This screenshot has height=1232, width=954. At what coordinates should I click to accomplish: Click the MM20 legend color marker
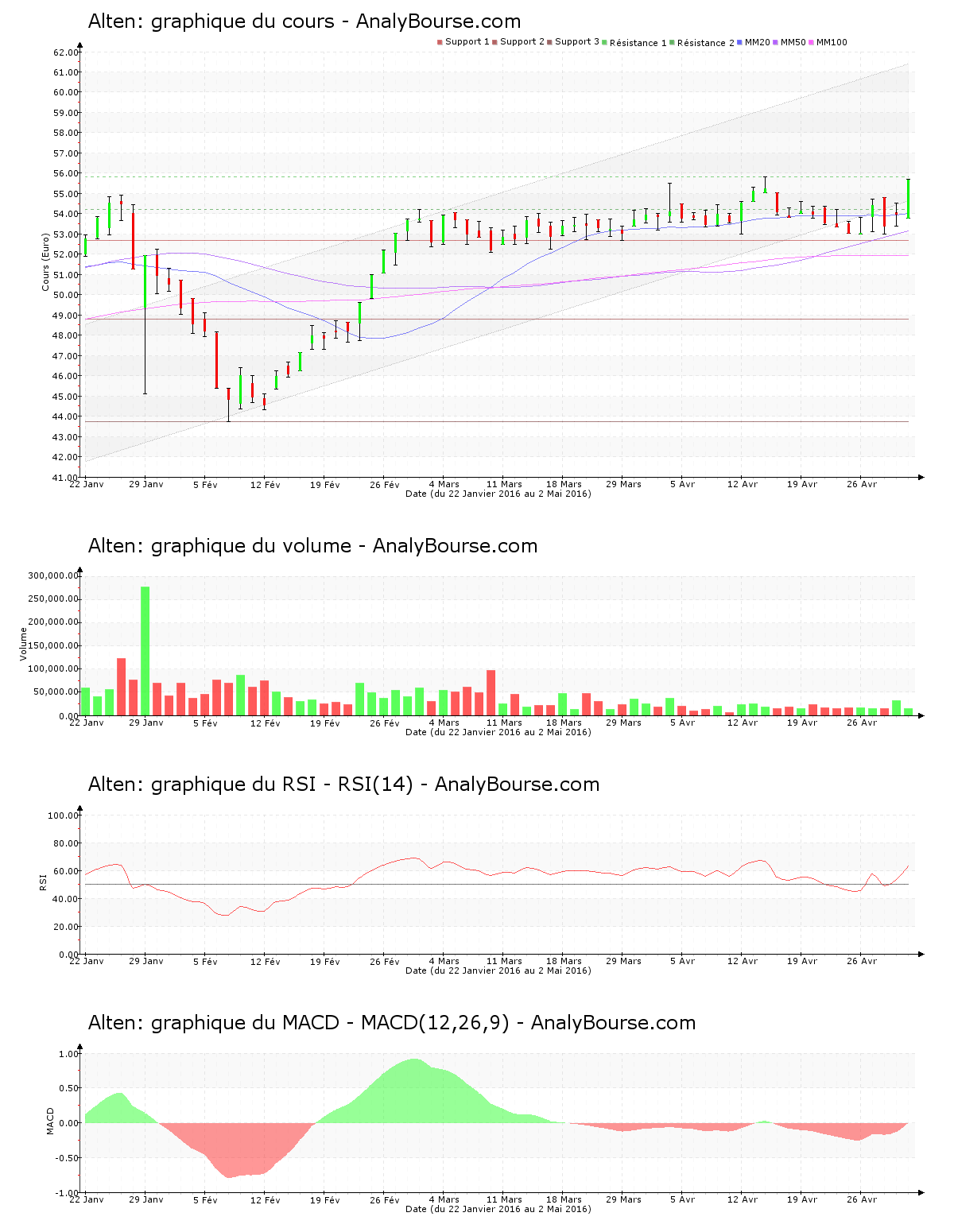coord(740,42)
